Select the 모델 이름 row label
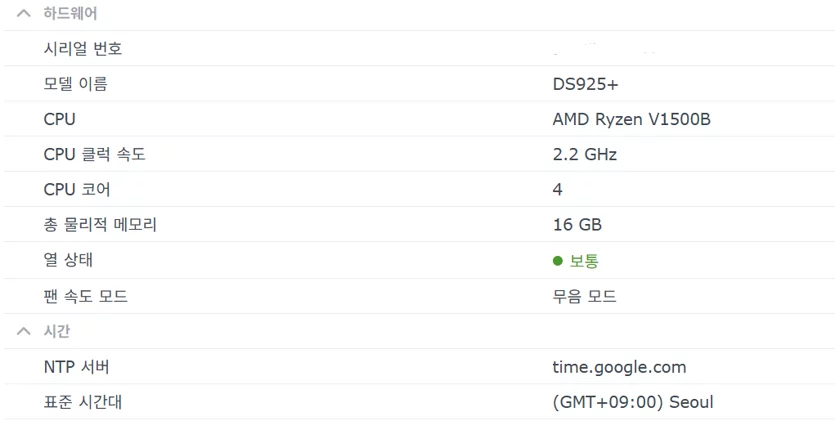 pos(76,84)
